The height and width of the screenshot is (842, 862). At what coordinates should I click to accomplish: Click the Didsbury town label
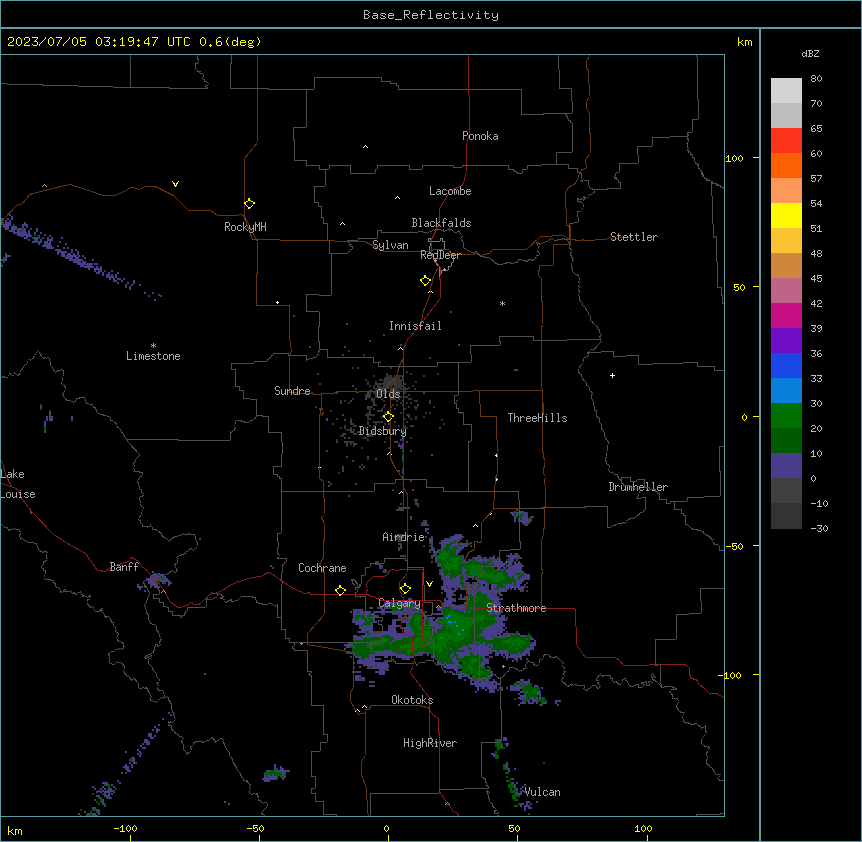383,431
